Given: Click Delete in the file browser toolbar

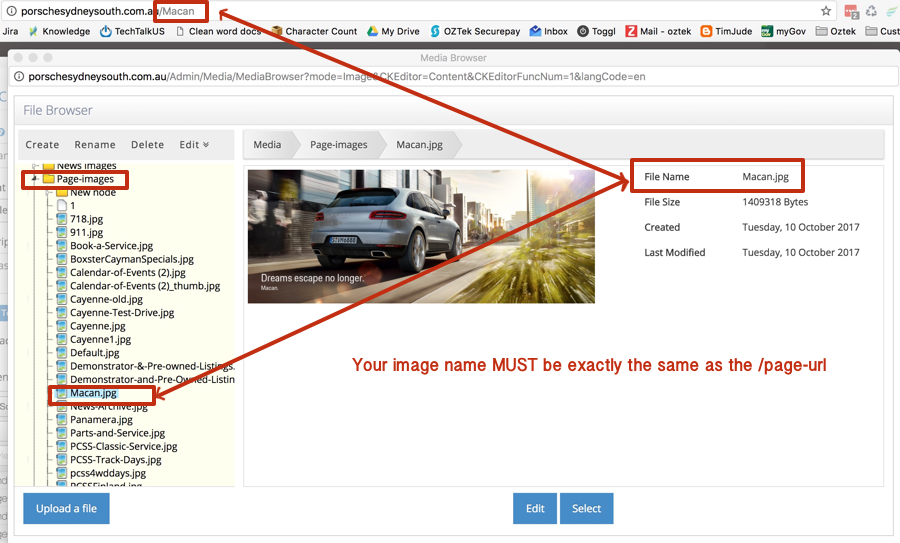Looking at the screenshot, I should [147, 144].
